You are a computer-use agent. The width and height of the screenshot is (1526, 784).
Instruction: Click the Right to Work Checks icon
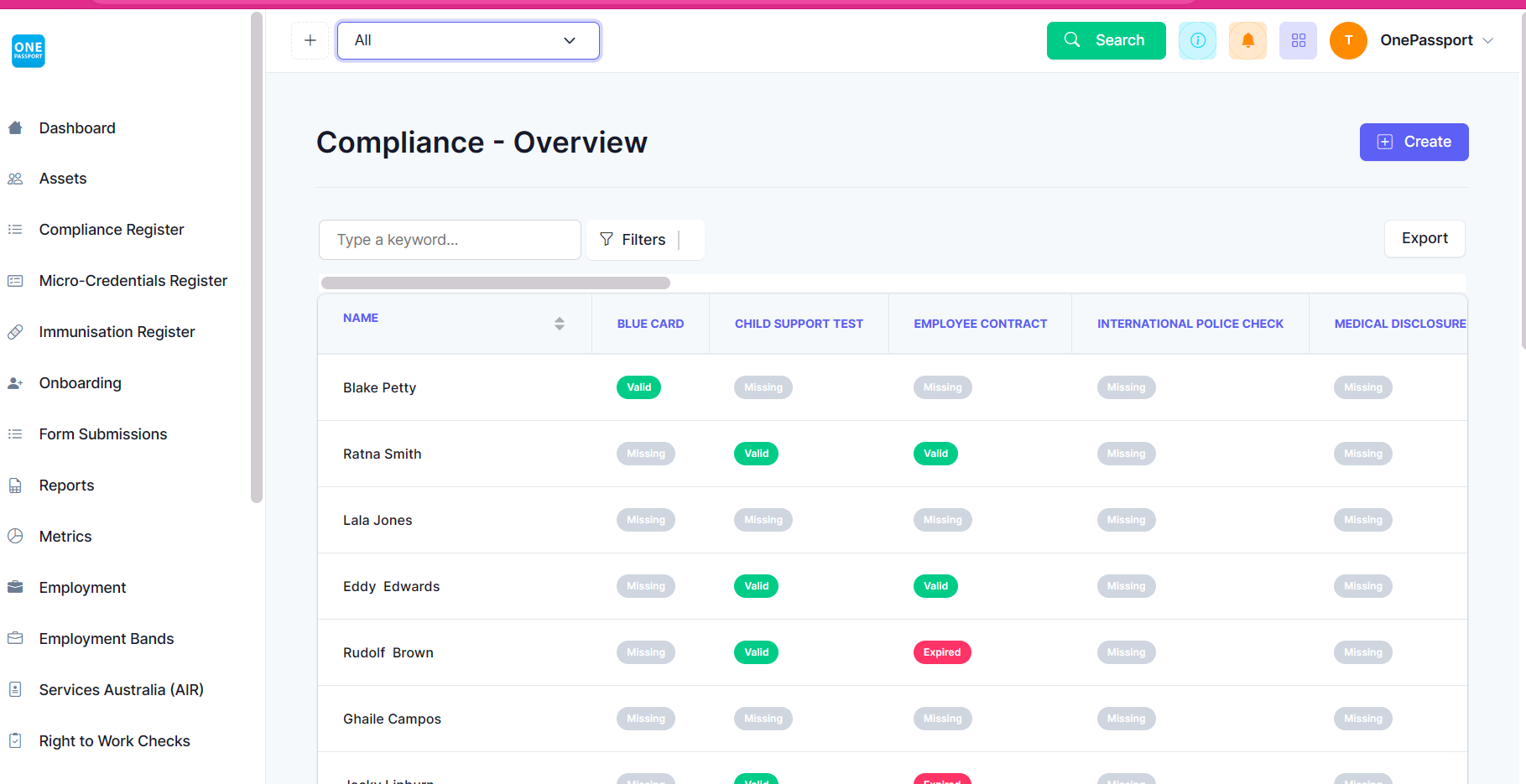(15, 741)
